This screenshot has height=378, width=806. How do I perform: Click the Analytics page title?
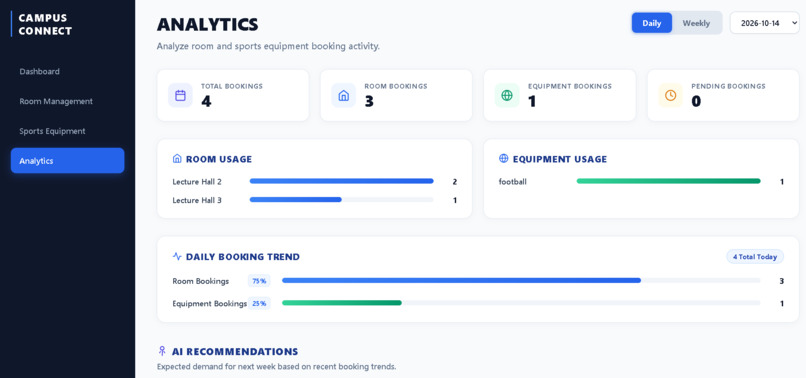click(x=208, y=24)
